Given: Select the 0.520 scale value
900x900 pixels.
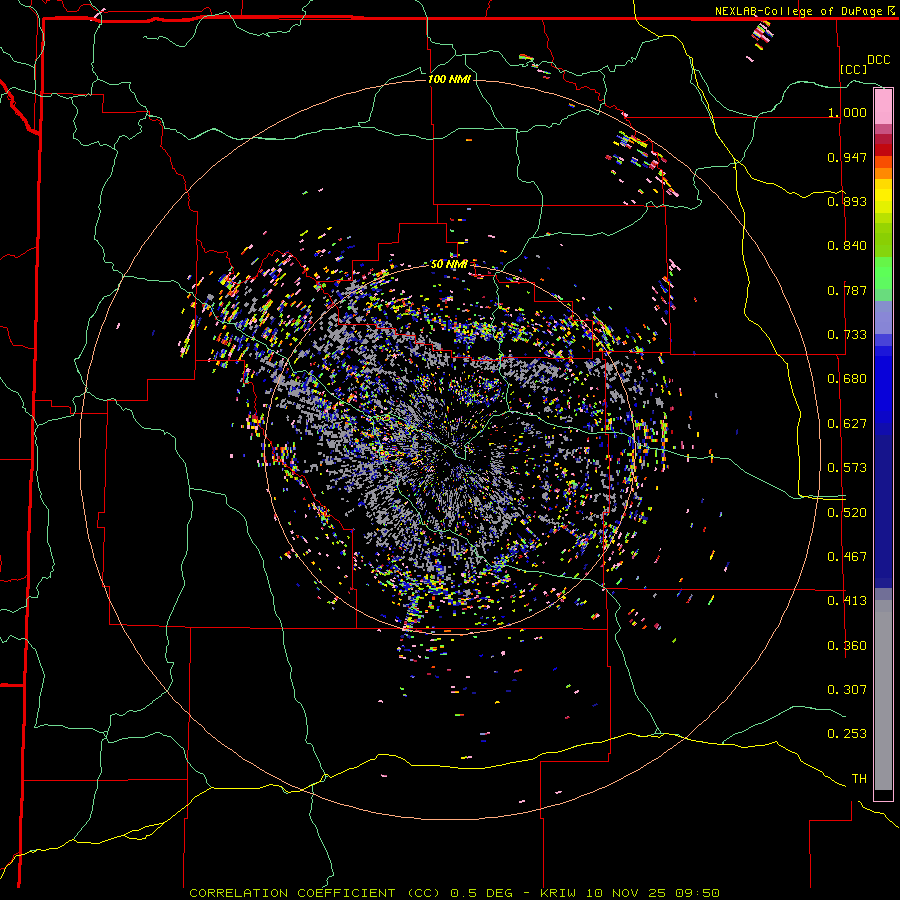Looking at the screenshot, I should click(847, 513).
